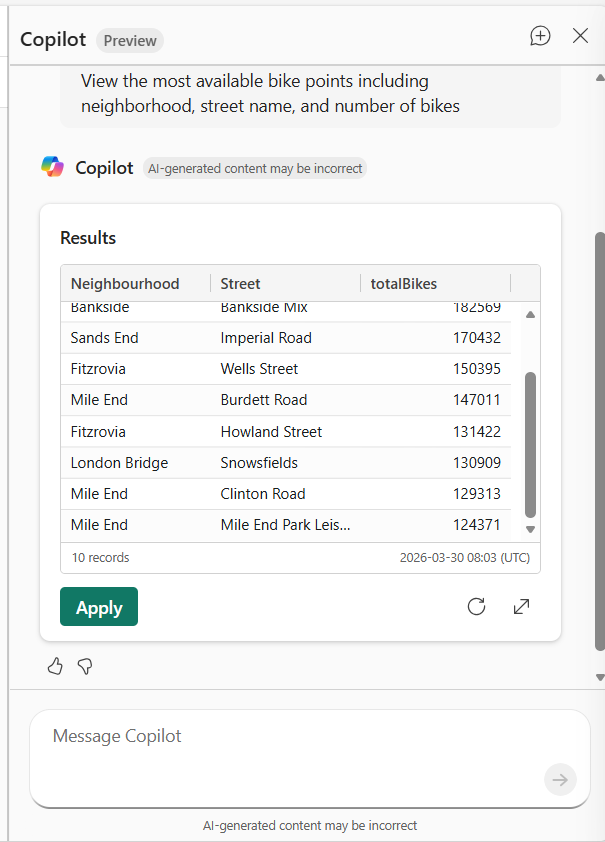This screenshot has height=842, width=605.
Task: Select the 170432 value
Action: 477,338
